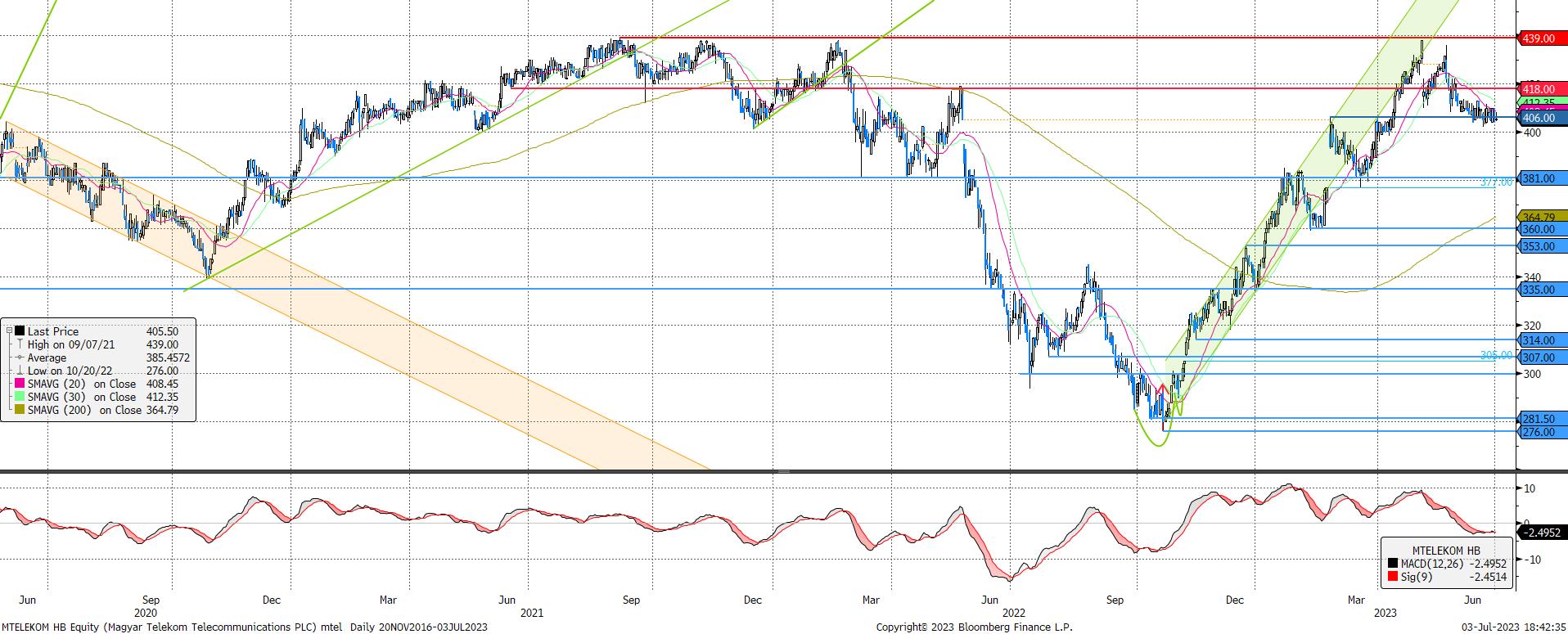Viewport: 1568px width, 634px height.
Task: Click the 385.4572 average value
Action: 168,357
